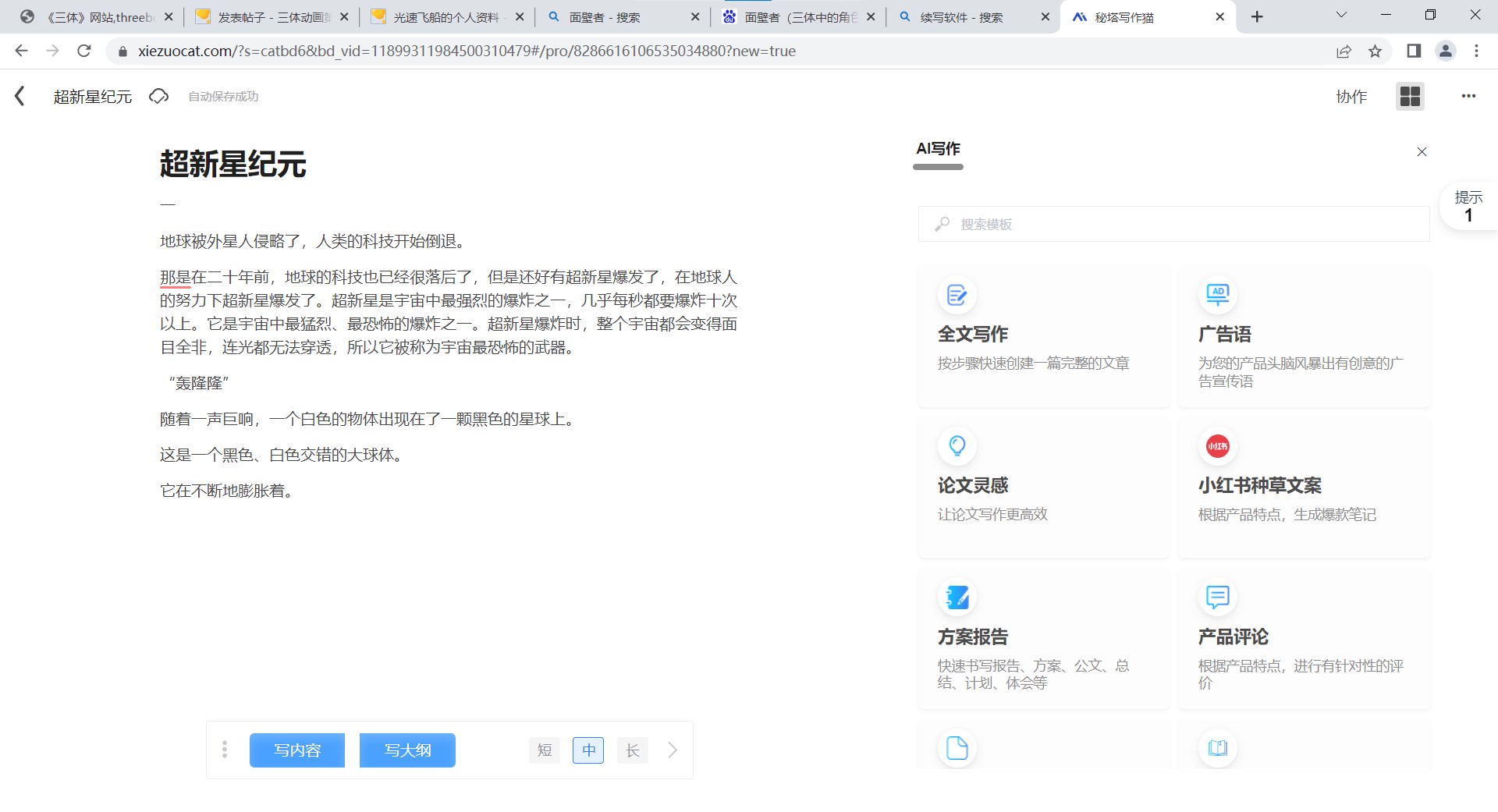This screenshot has height=812, width=1498.
Task: Click the line “轰隆隆”
Action: 198,383
